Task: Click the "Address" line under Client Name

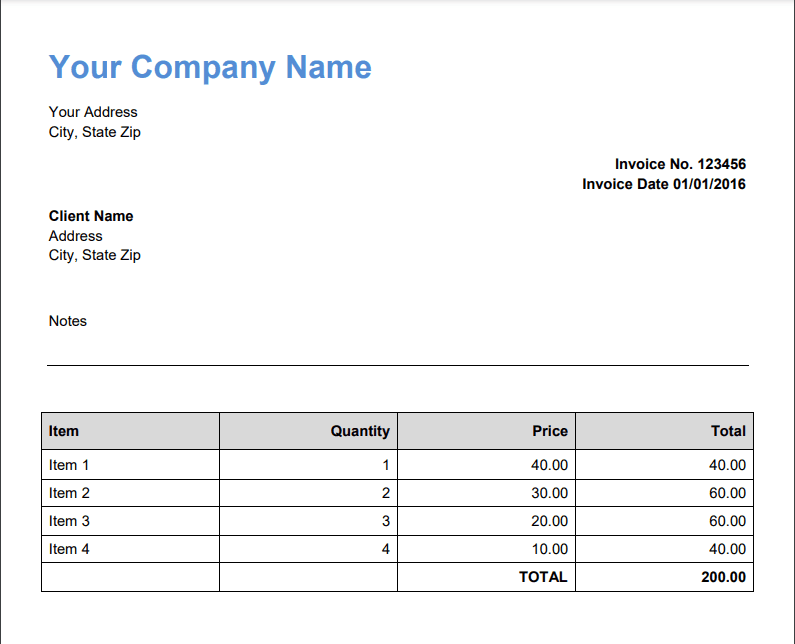Action: coord(76,236)
